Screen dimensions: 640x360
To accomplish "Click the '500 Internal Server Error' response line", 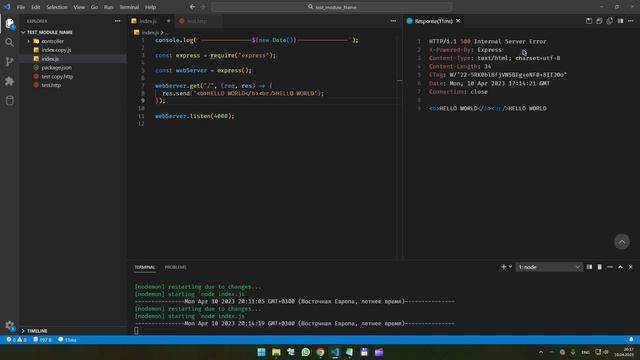I will [487, 41].
